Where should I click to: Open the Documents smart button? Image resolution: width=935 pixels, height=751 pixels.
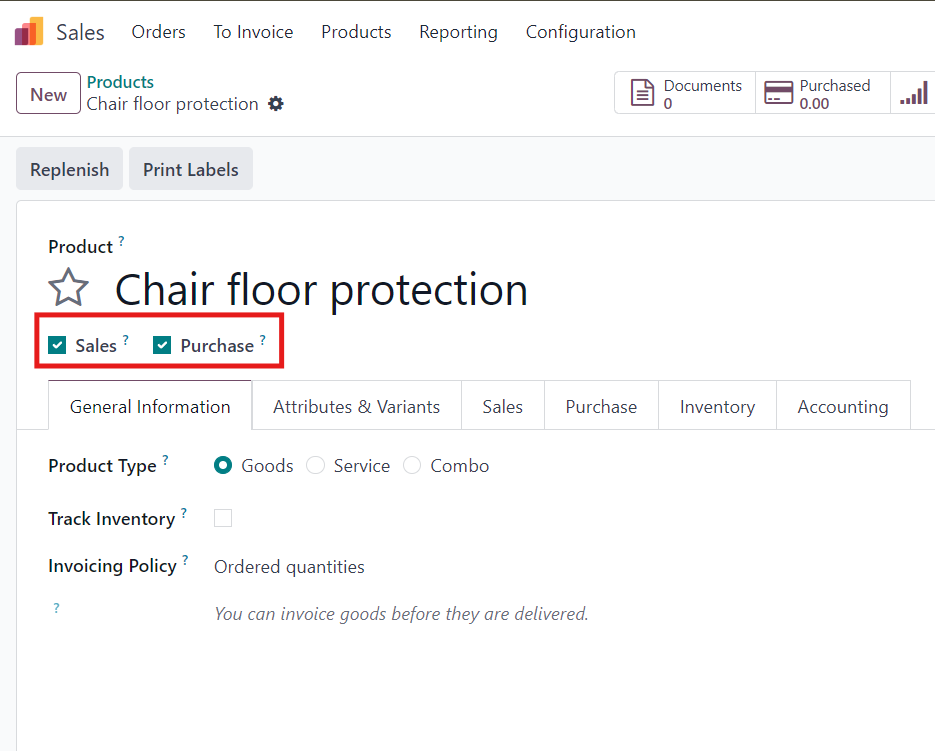[x=685, y=94]
